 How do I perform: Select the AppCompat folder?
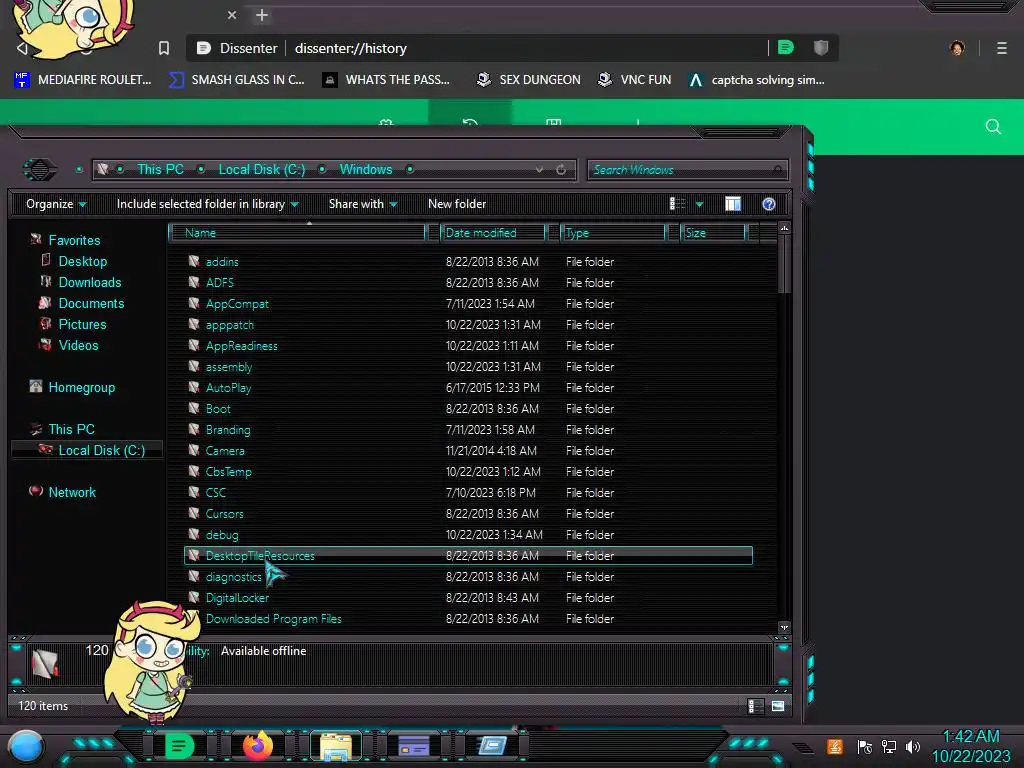(237, 304)
